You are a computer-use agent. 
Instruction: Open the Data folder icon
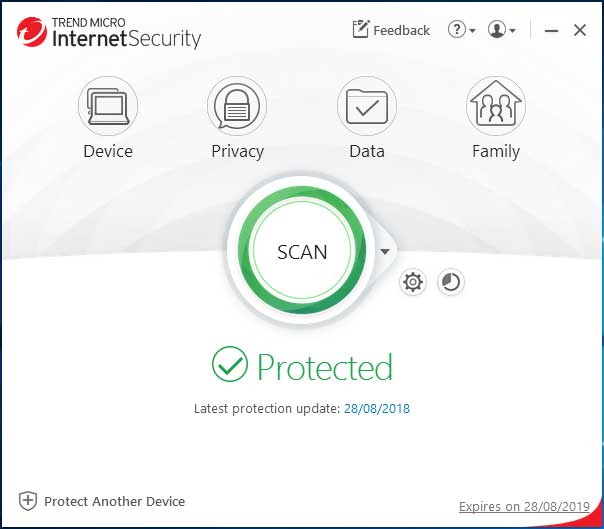point(367,106)
